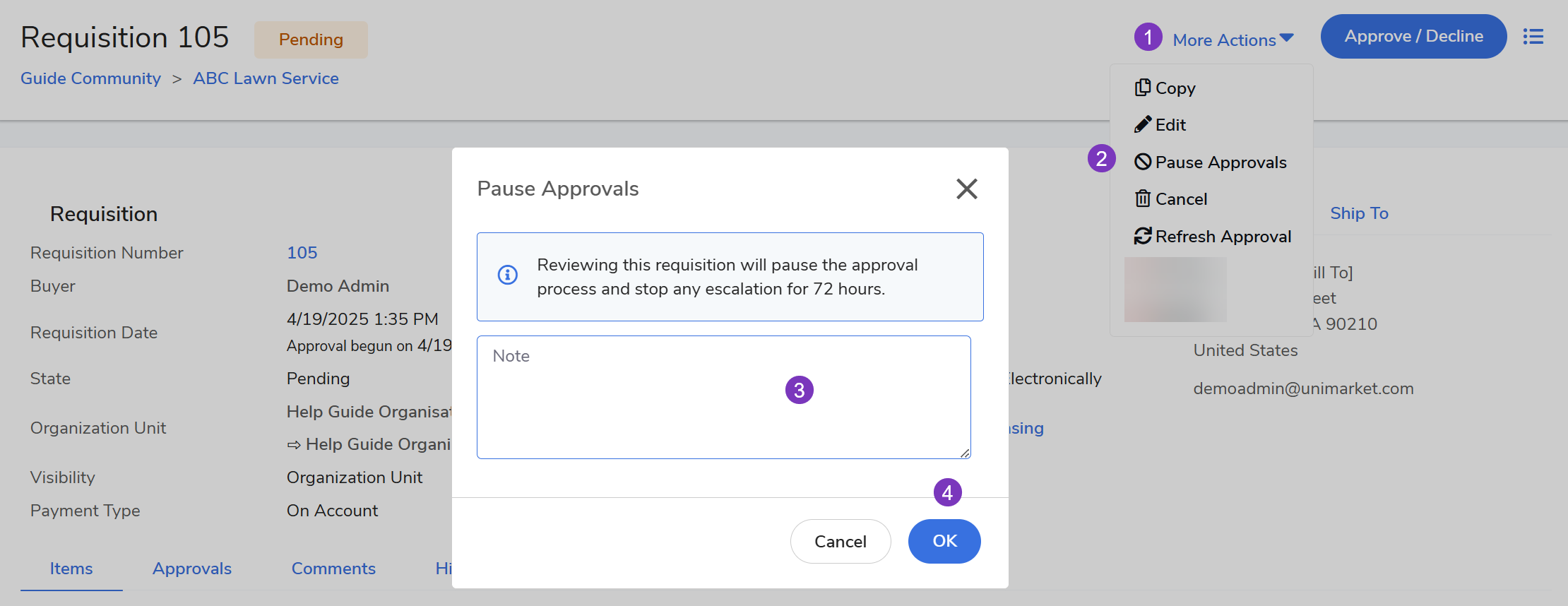Open the Comments tab

pos(333,569)
